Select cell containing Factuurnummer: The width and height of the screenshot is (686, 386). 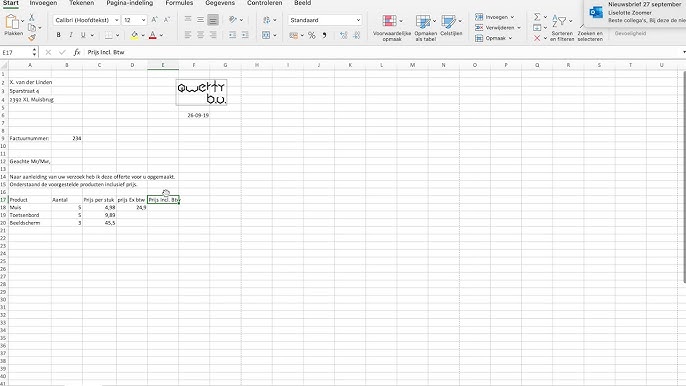point(29,138)
